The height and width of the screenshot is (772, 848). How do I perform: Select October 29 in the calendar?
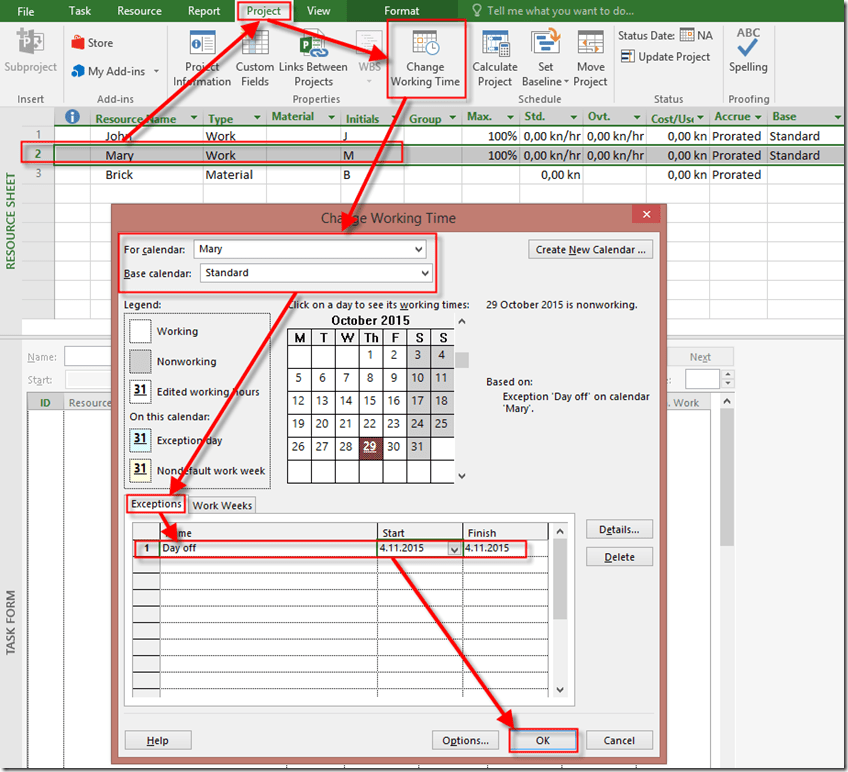(x=371, y=448)
